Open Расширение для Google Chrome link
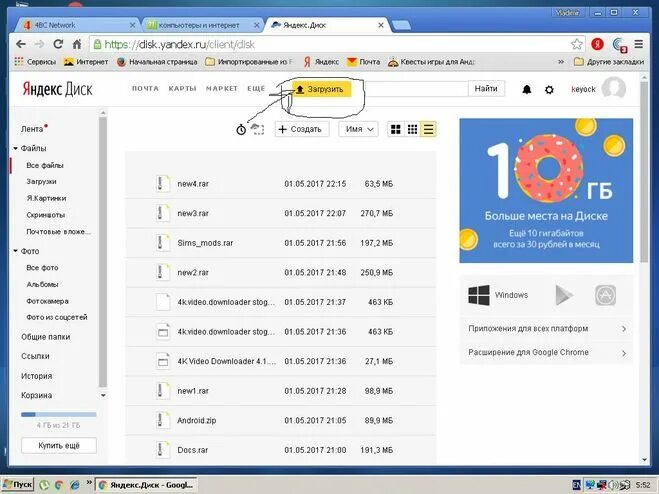The height and width of the screenshot is (494, 659). point(546,352)
